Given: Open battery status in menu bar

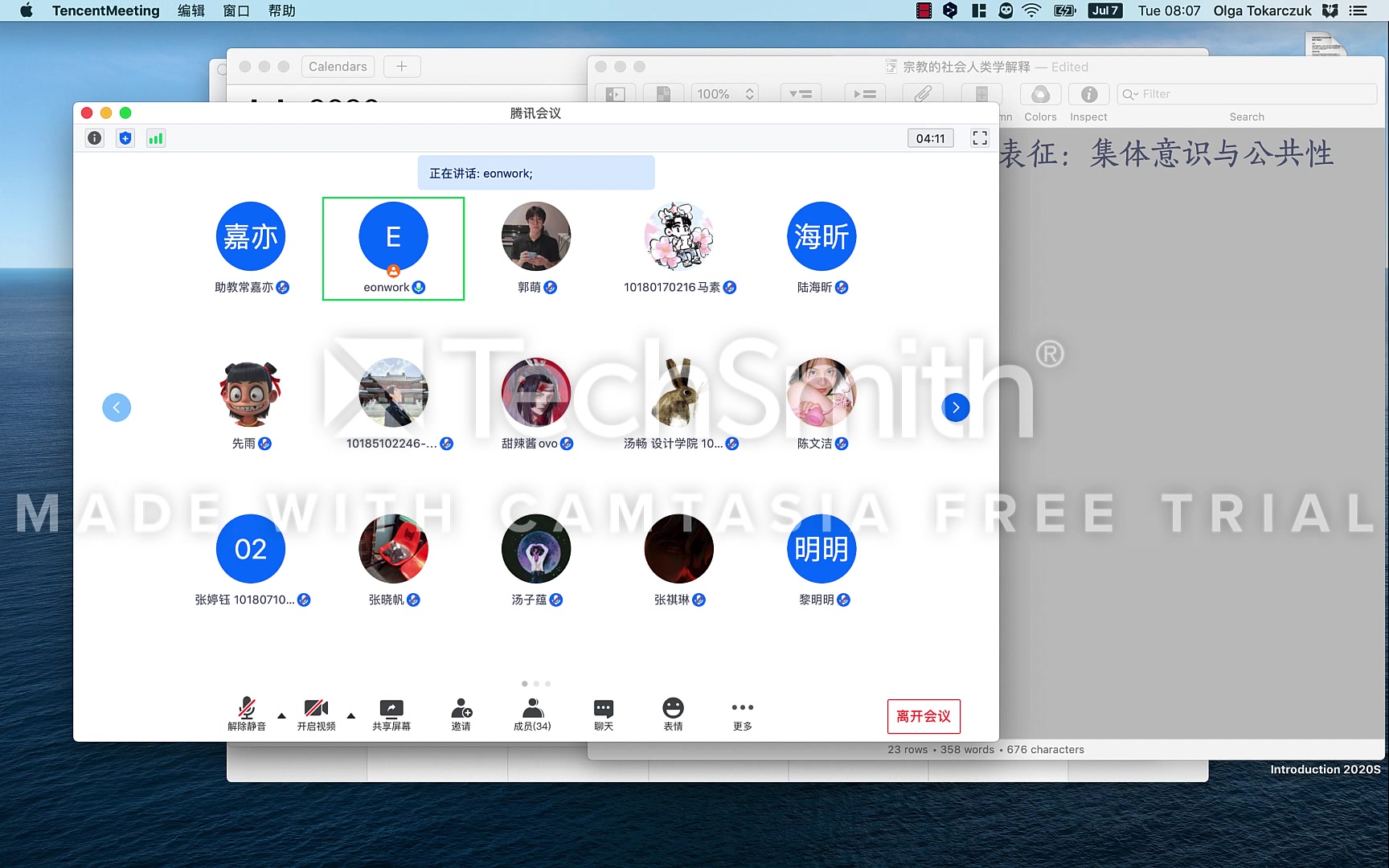Looking at the screenshot, I should [x=1065, y=10].
